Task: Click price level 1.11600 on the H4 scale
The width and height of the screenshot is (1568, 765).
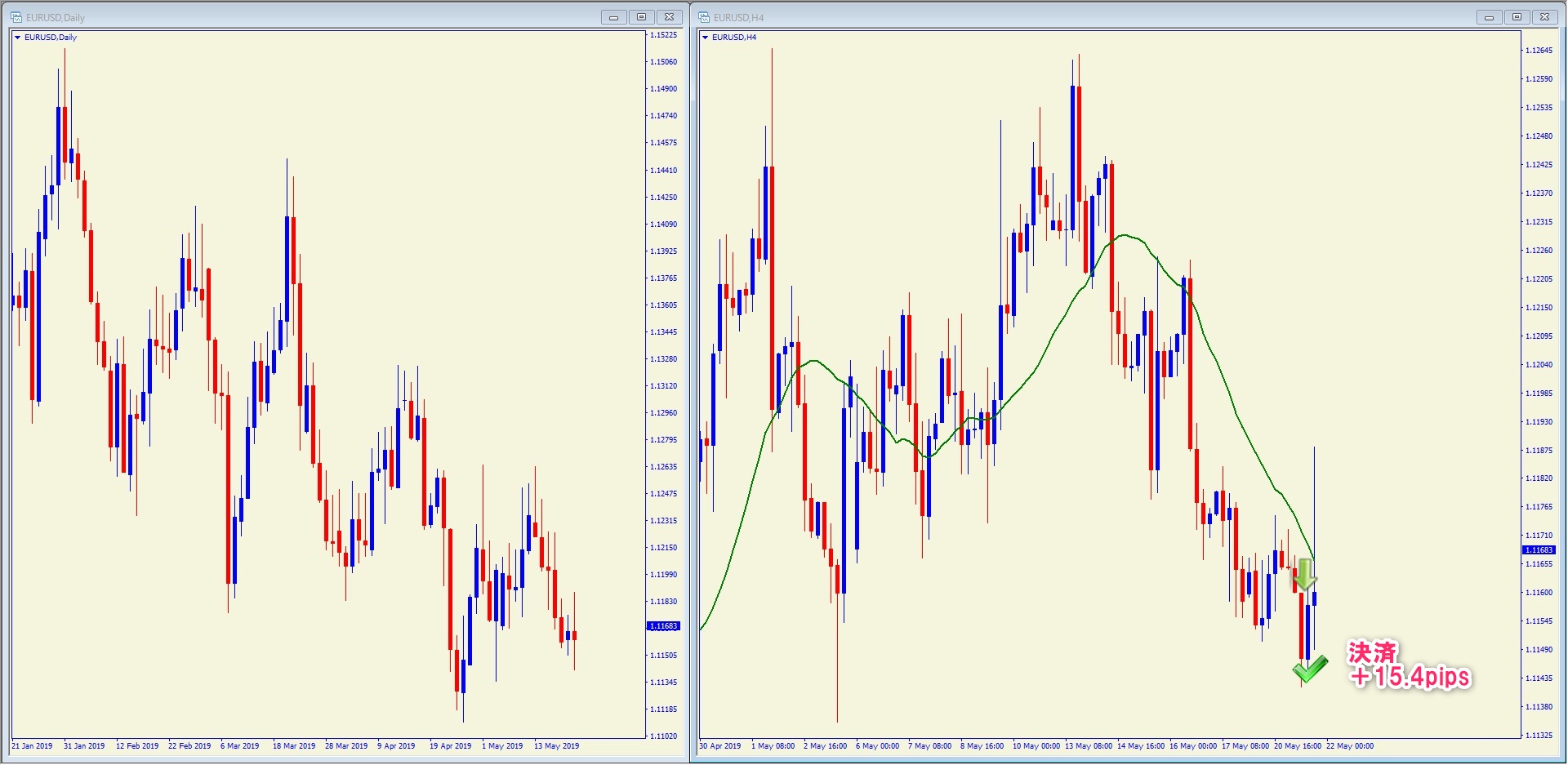Action: [1539, 593]
